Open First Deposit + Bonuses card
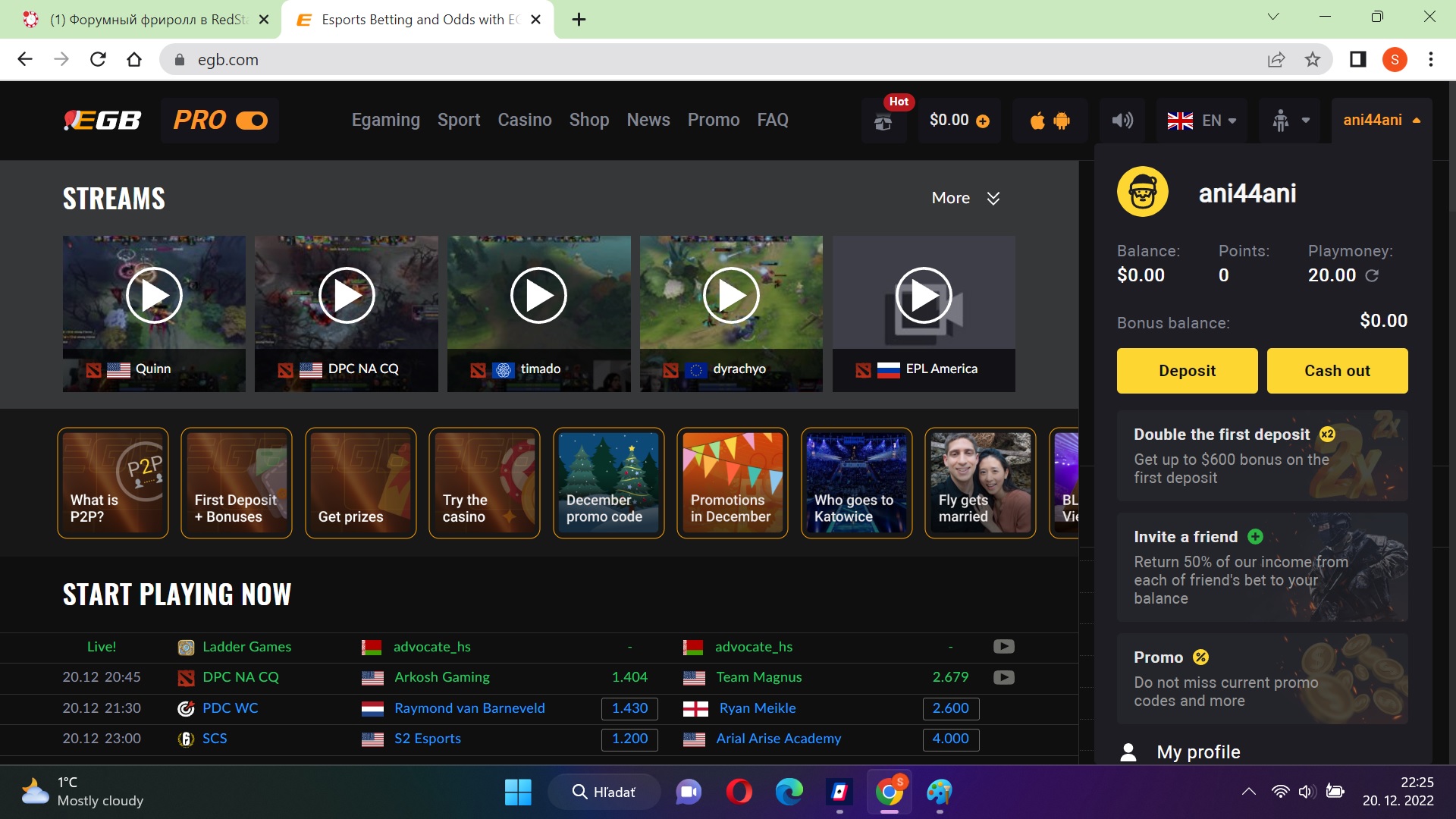This screenshot has width=1456, height=819. click(x=237, y=483)
